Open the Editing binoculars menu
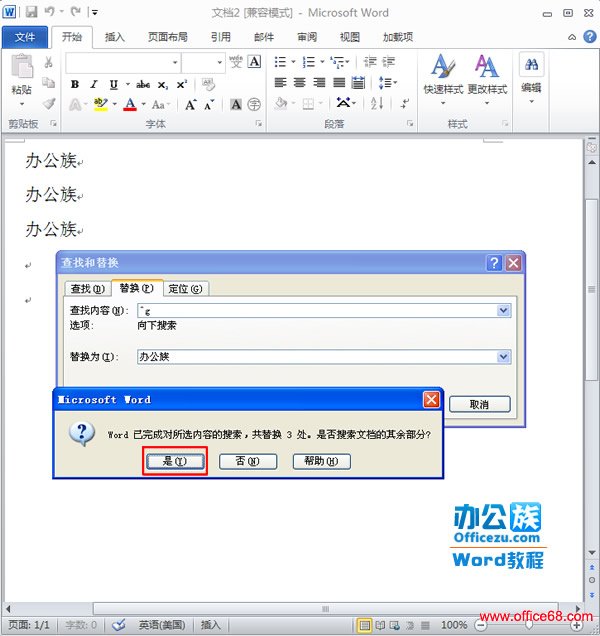This screenshot has width=600, height=636. coord(531,78)
